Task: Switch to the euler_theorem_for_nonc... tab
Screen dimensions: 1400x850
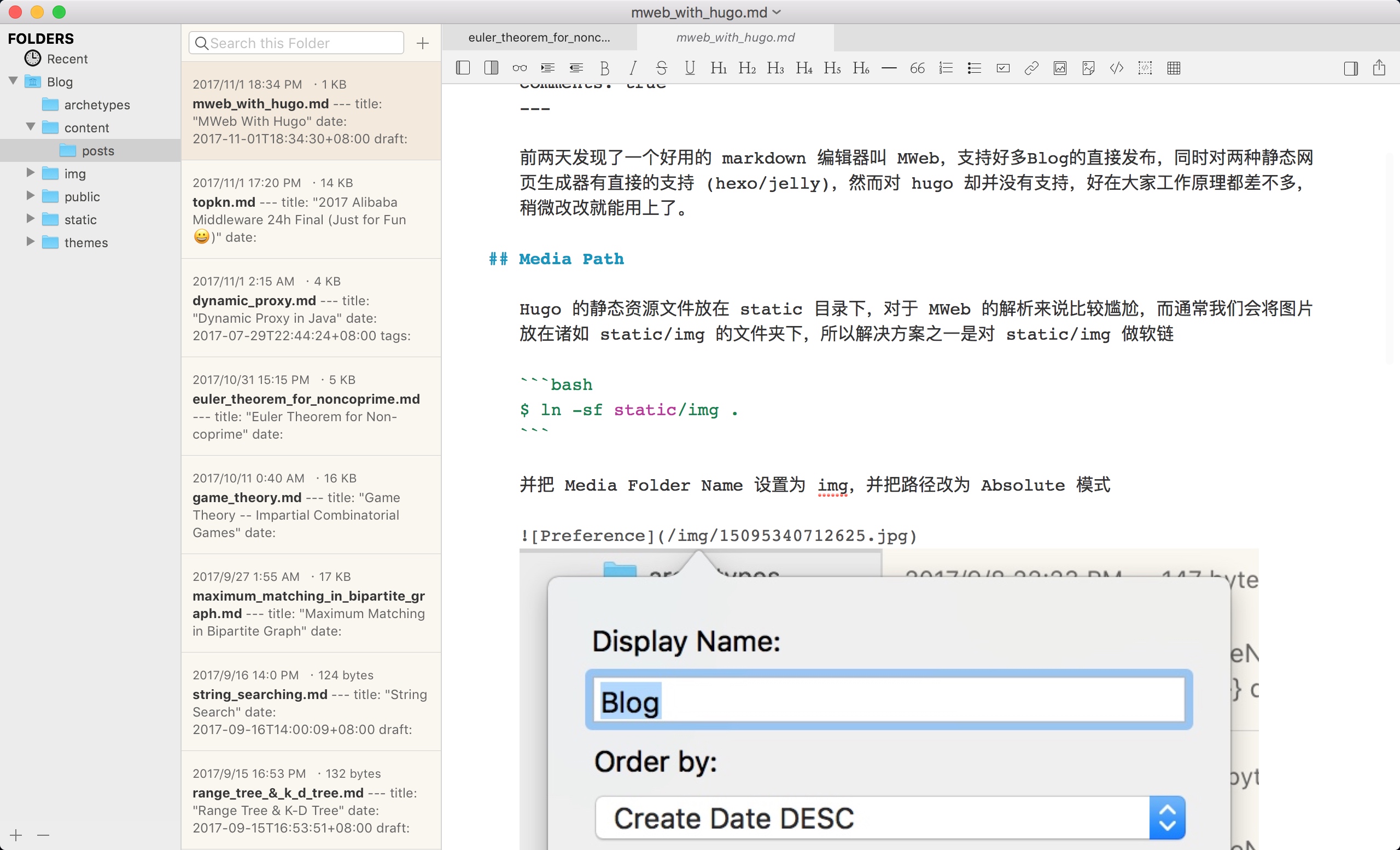Action: tap(539, 38)
